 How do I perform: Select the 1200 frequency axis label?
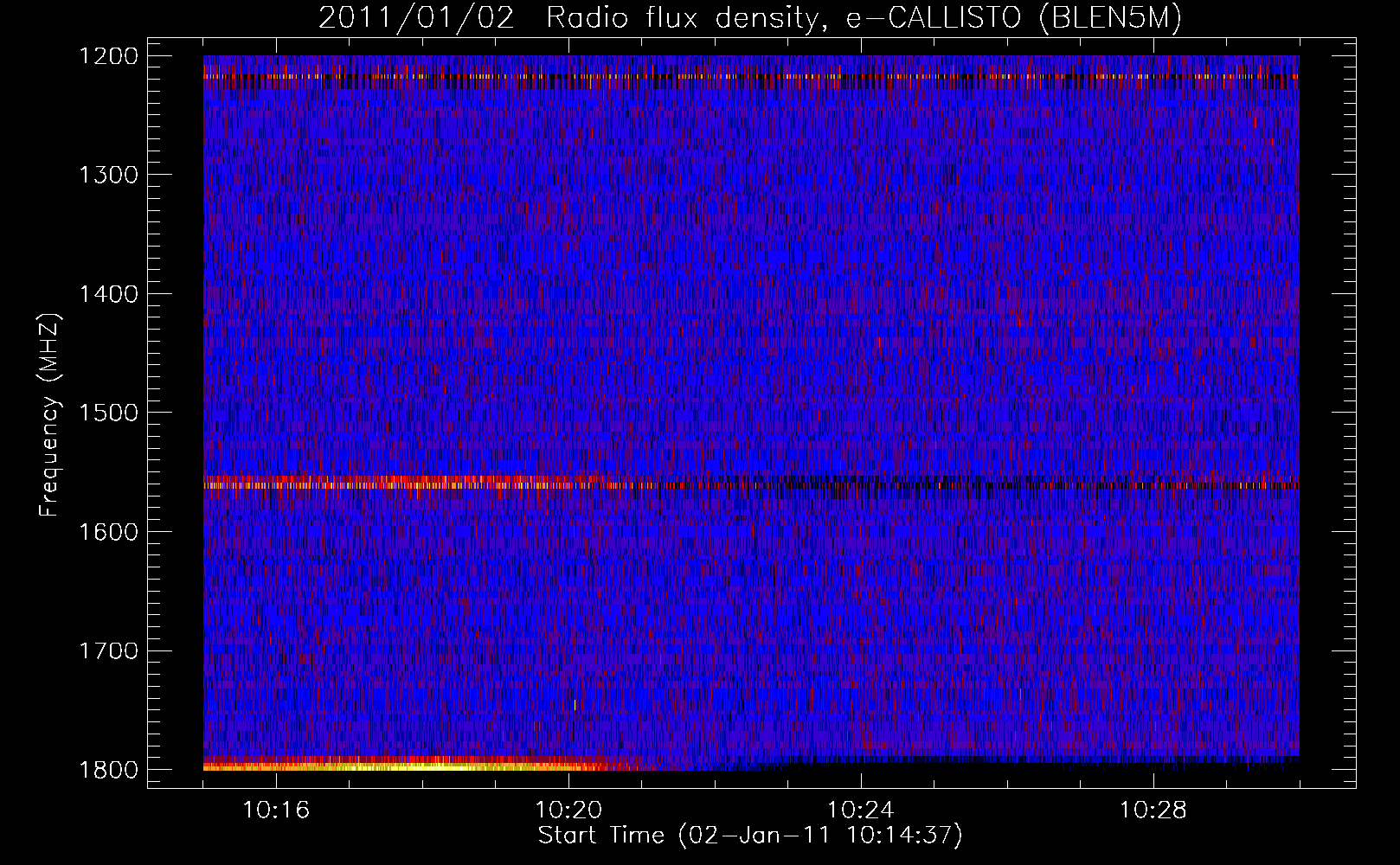(108, 56)
